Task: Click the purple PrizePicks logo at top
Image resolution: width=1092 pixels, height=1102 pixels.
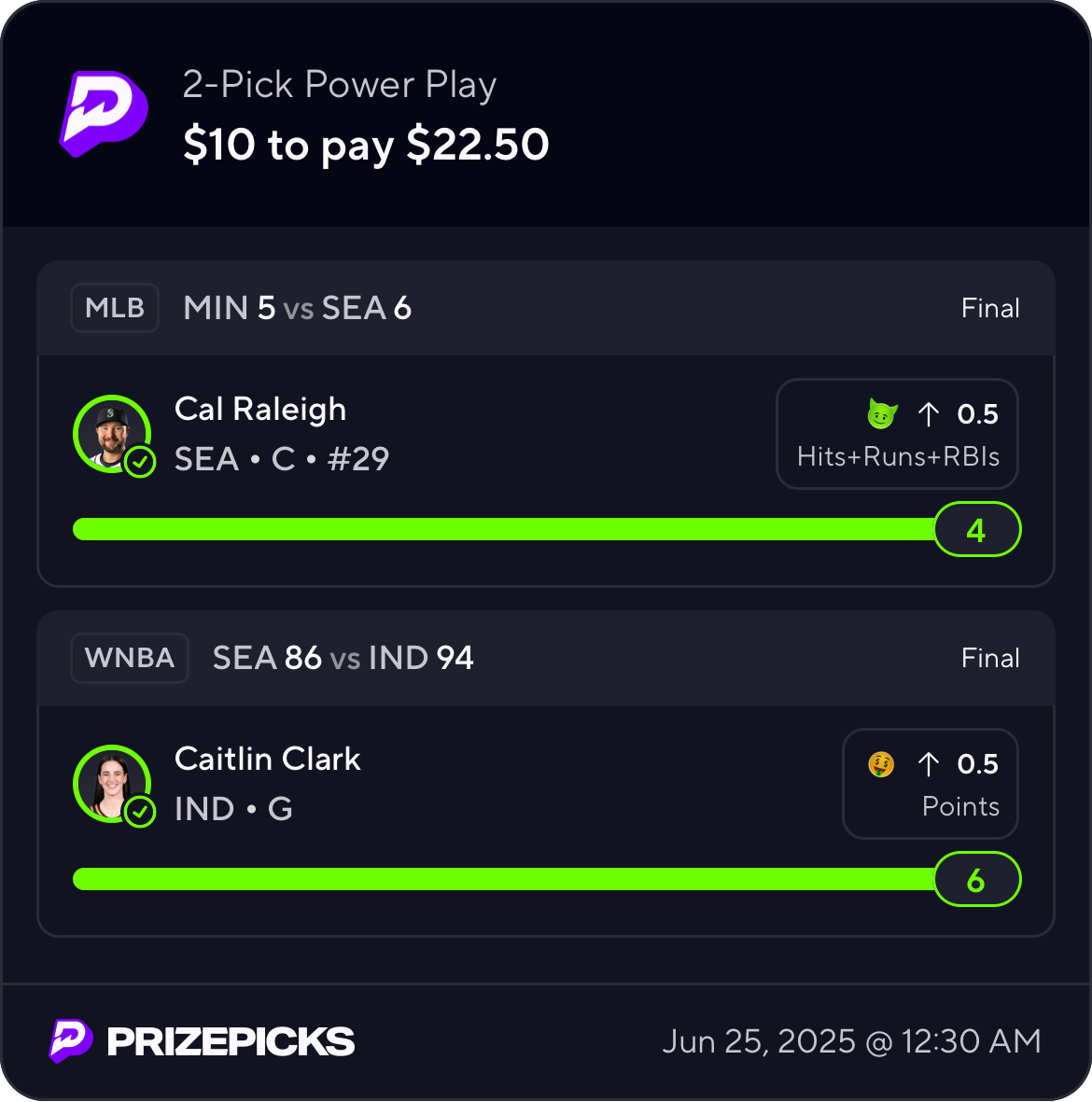Action: tap(104, 113)
